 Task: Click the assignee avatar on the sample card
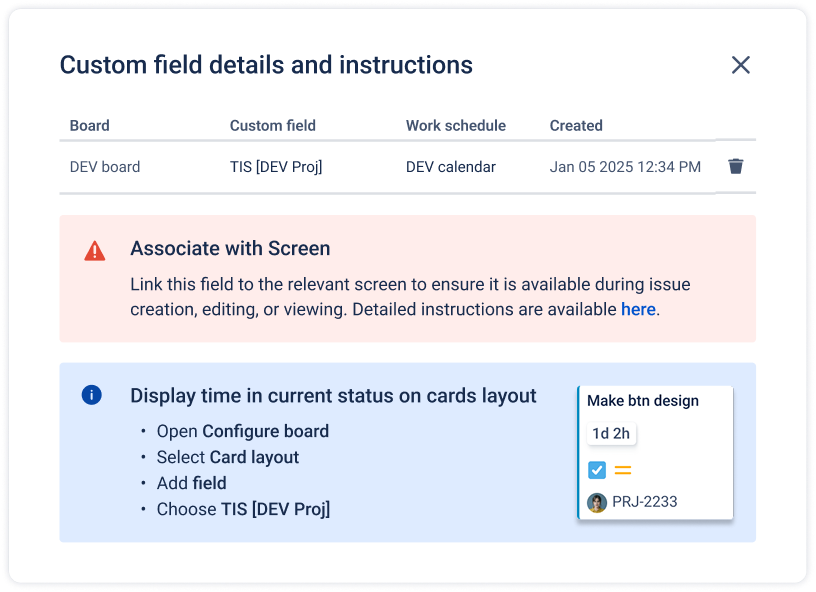pos(597,502)
